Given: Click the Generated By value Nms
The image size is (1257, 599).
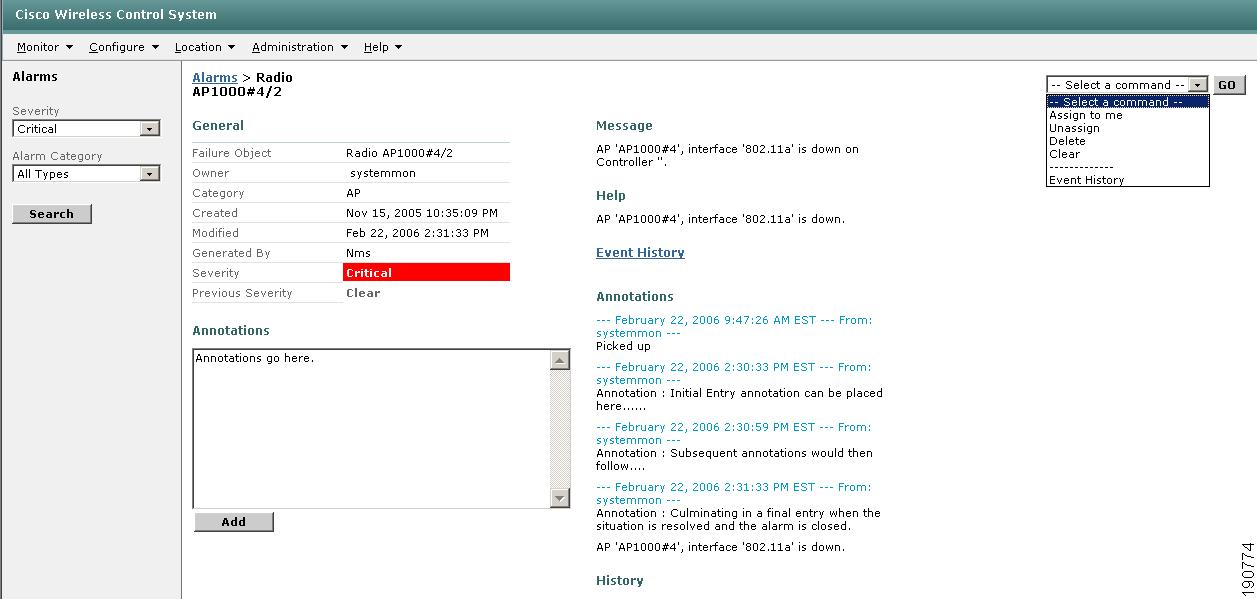Looking at the screenshot, I should coord(358,253).
